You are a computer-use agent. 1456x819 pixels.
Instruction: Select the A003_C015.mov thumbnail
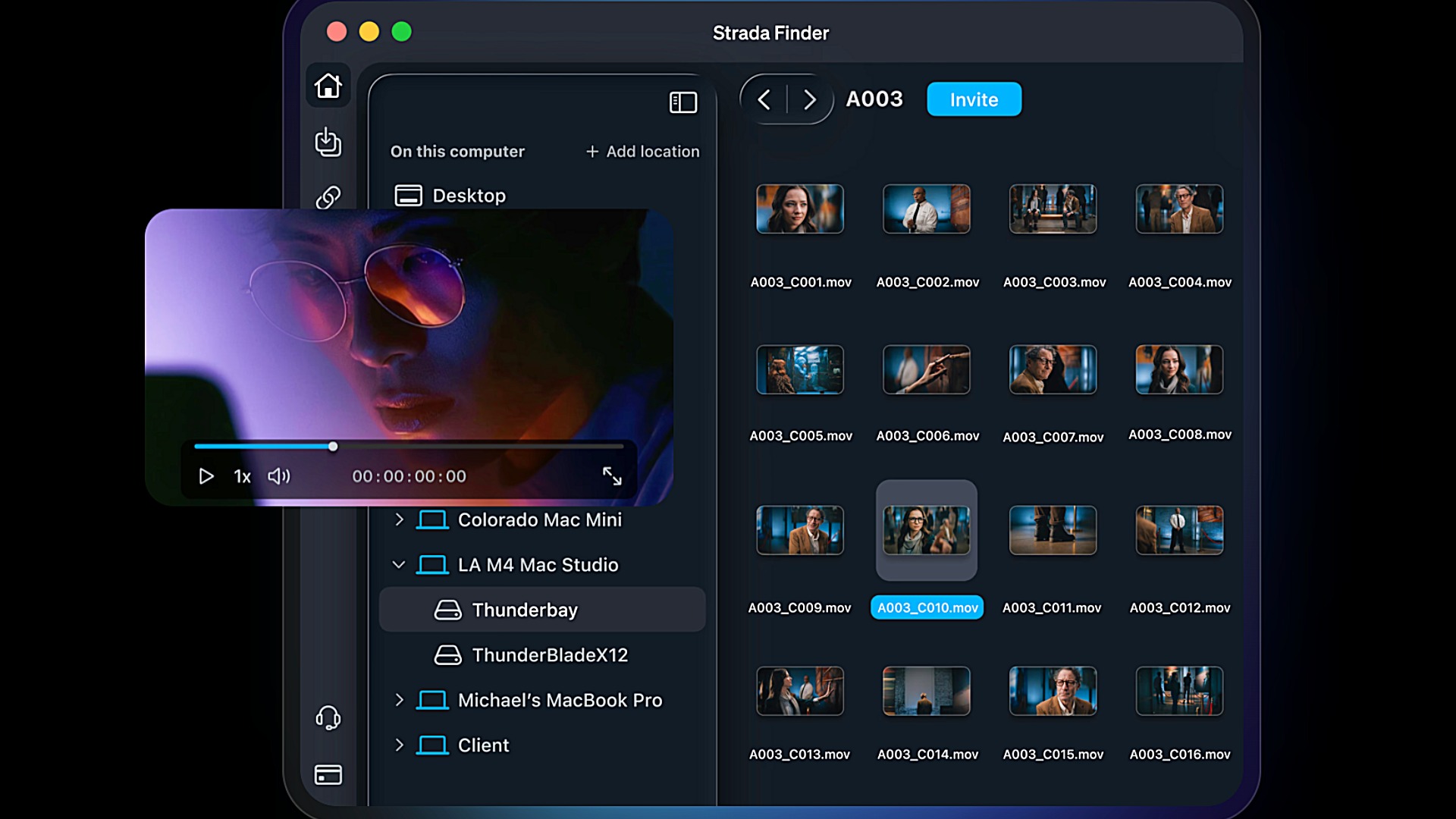point(1053,691)
